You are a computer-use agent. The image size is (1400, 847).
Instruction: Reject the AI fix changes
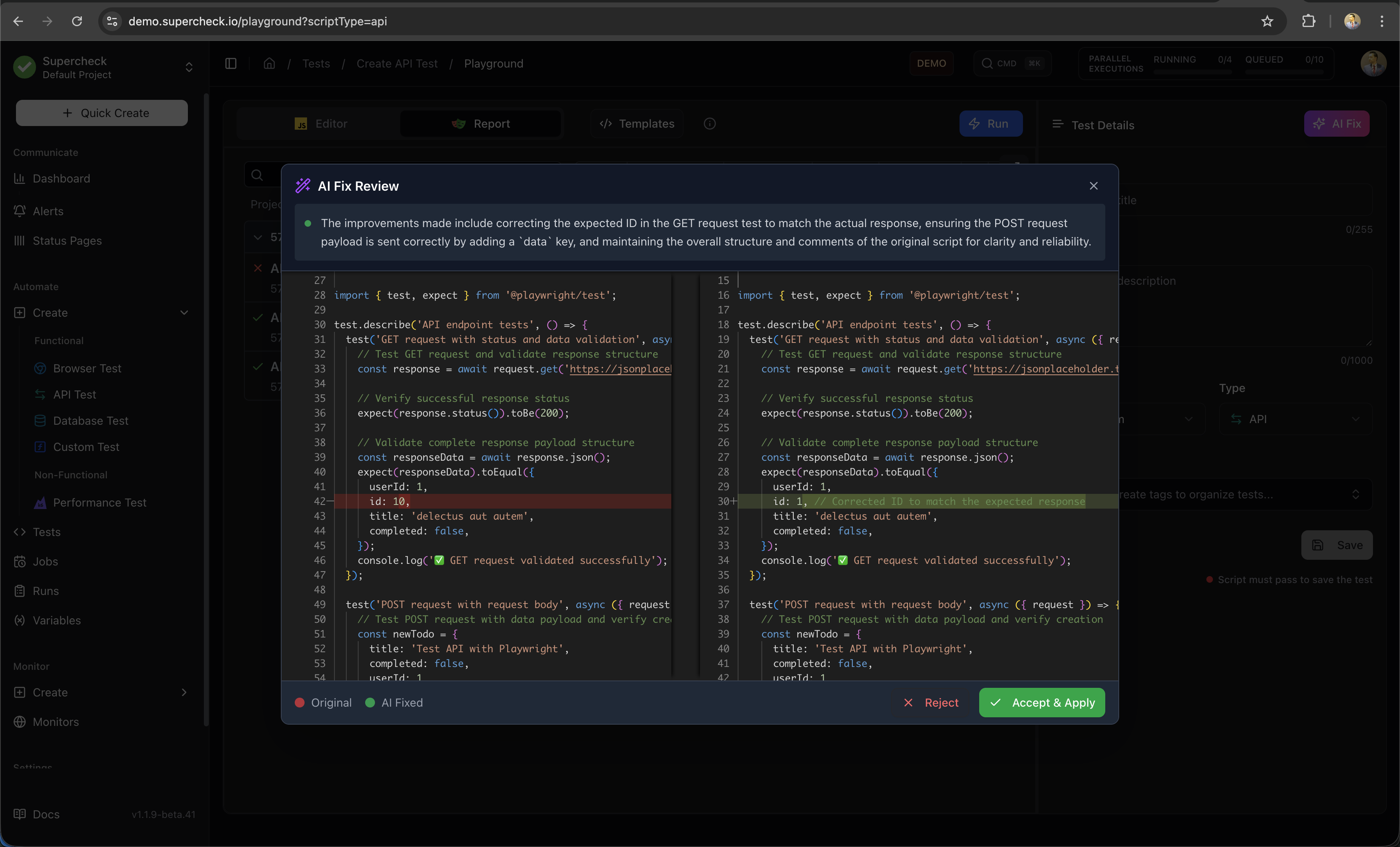(931, 703)
